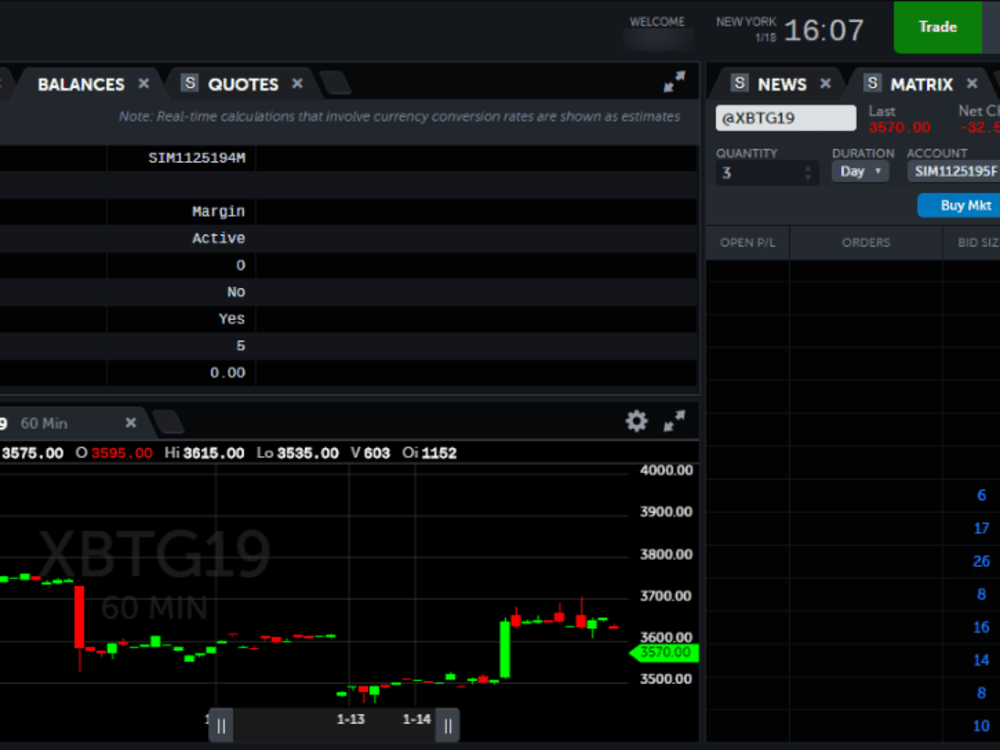Expand the Balances panel to full screen
The width and height of the screenshot is (1000, 750).
coord(674,82)
